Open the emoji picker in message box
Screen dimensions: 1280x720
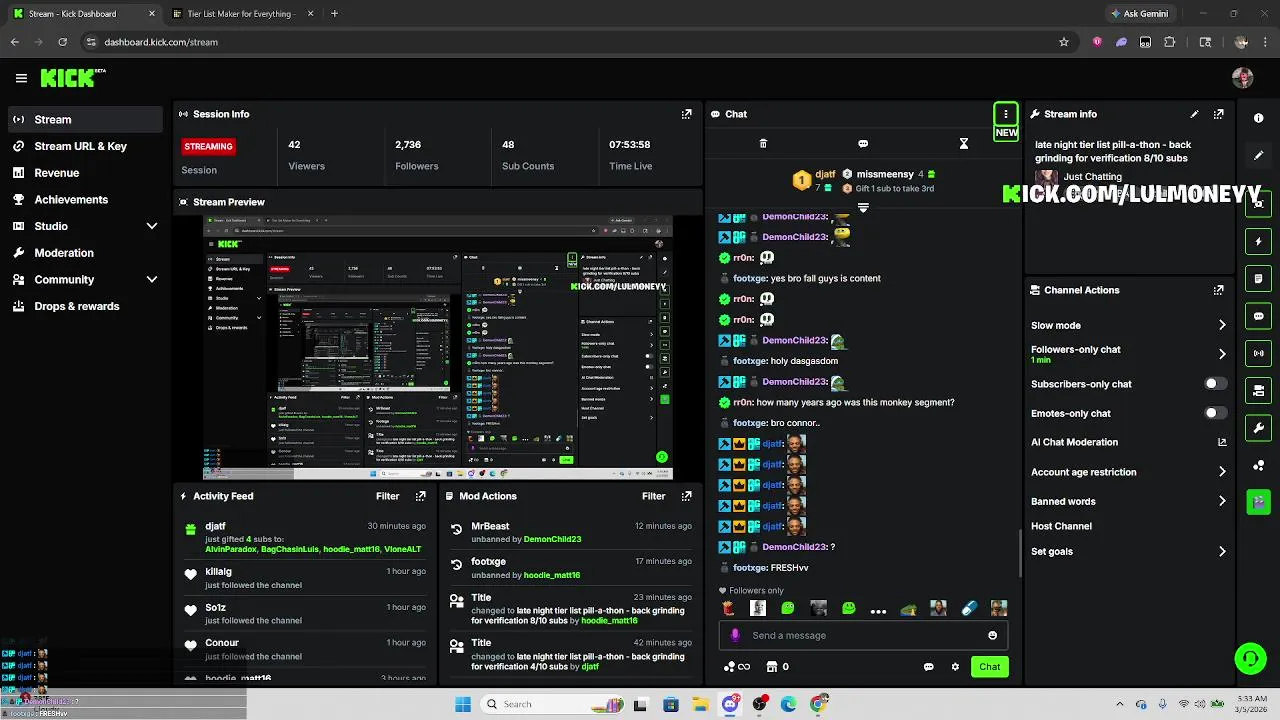click(x=992, y=635)
